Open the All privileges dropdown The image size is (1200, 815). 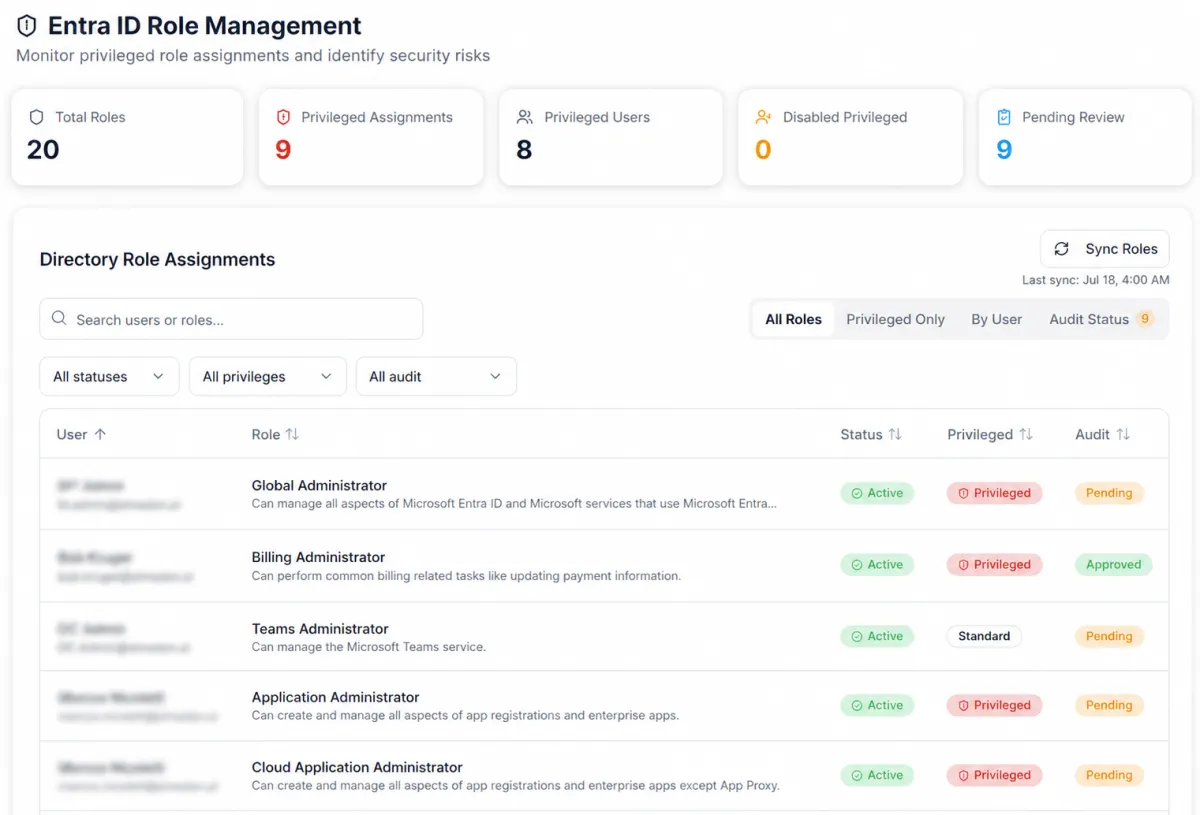tap(267, 376)
